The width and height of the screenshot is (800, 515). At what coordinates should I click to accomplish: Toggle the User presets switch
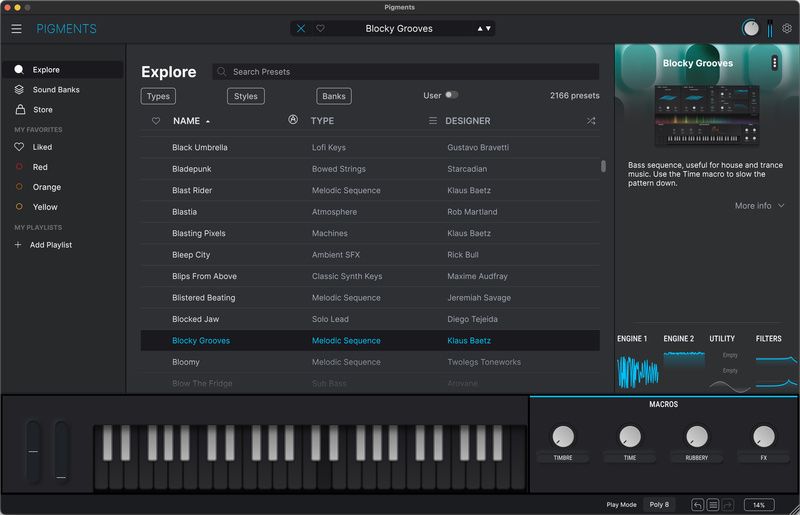(x=452, y=95)
